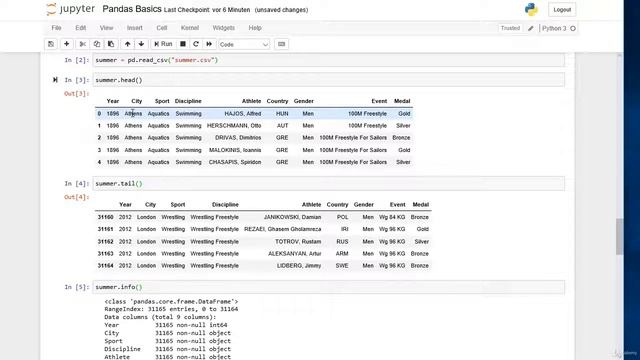Click the Trusted notebook button
640x360 pixels.
point(510,28)
